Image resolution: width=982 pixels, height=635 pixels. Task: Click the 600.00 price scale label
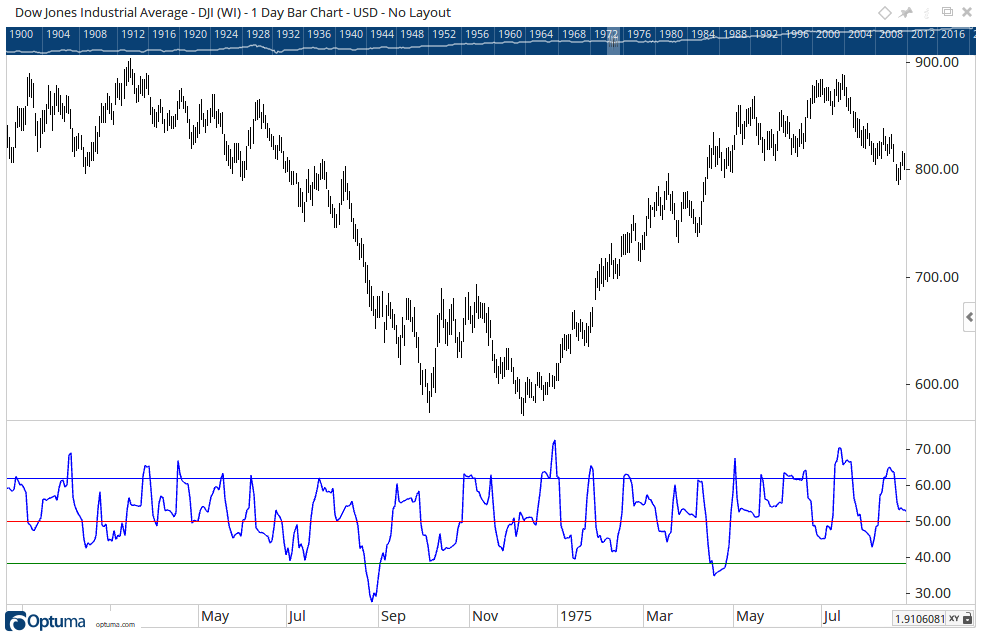936,384
